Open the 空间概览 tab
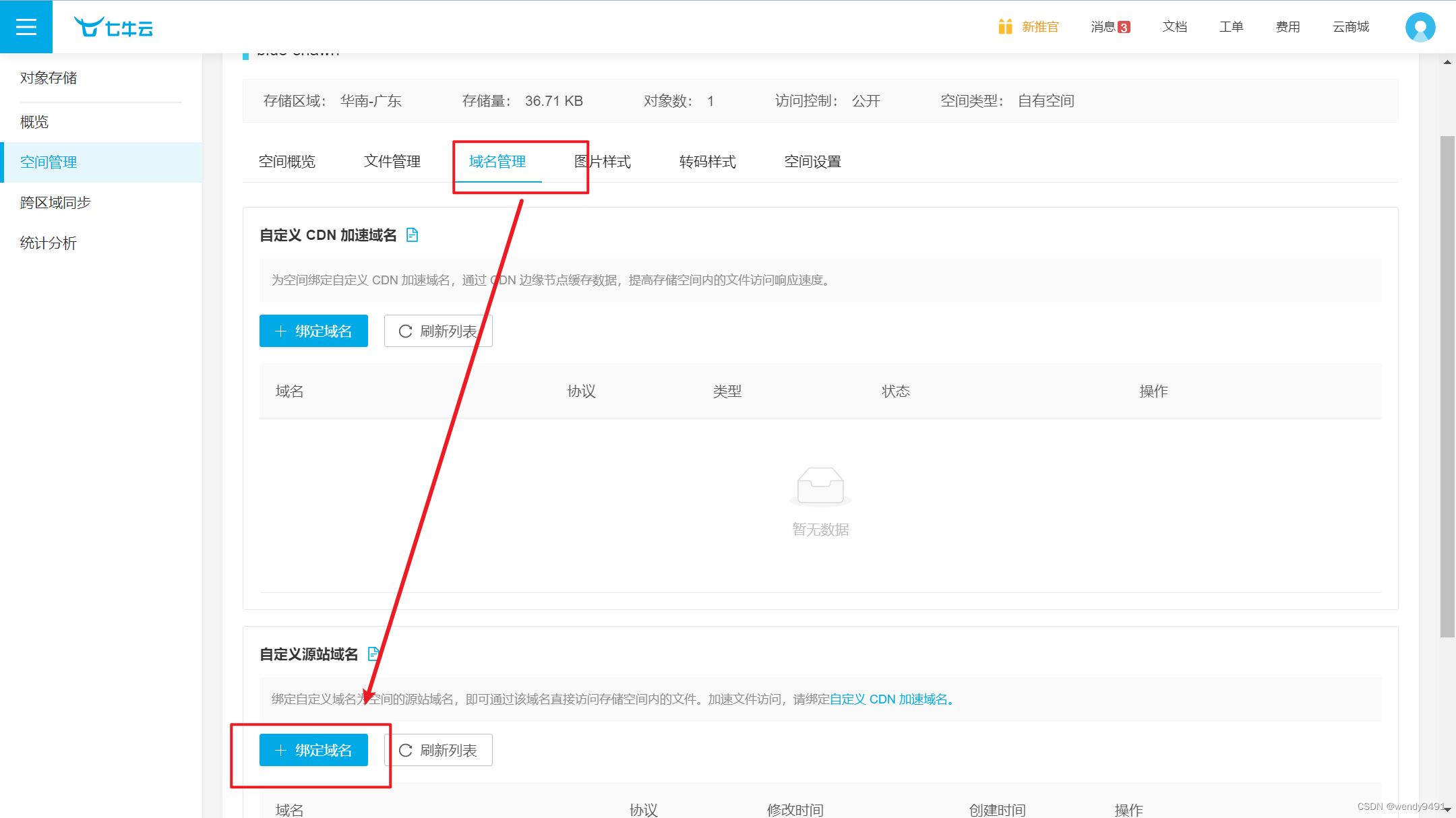This screenshot has height=818, width=1456. (x=286, y=162)
